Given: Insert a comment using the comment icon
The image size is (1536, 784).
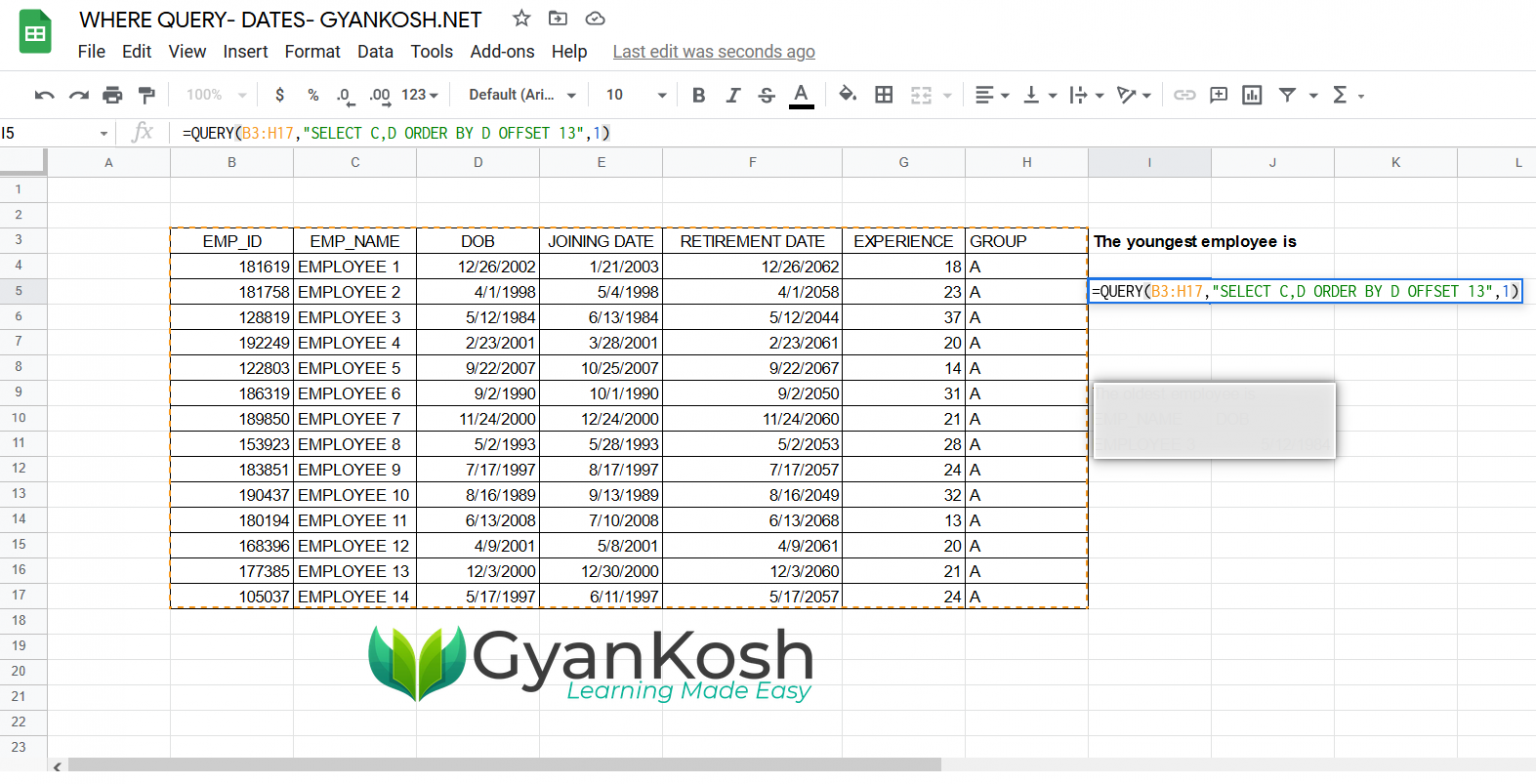Looking at the screenshot, I should [1219, 94].
